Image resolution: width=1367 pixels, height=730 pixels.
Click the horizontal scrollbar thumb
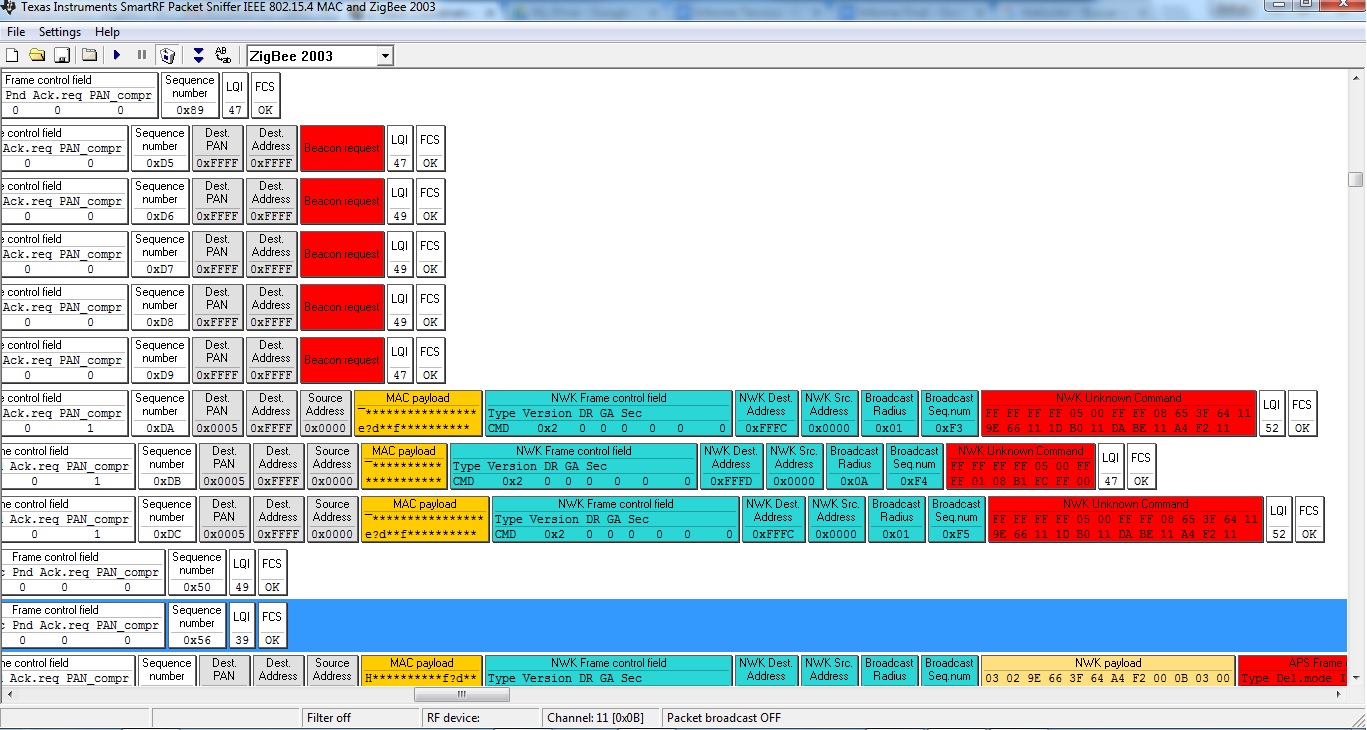pyautogui.click(x=462, y=694)
